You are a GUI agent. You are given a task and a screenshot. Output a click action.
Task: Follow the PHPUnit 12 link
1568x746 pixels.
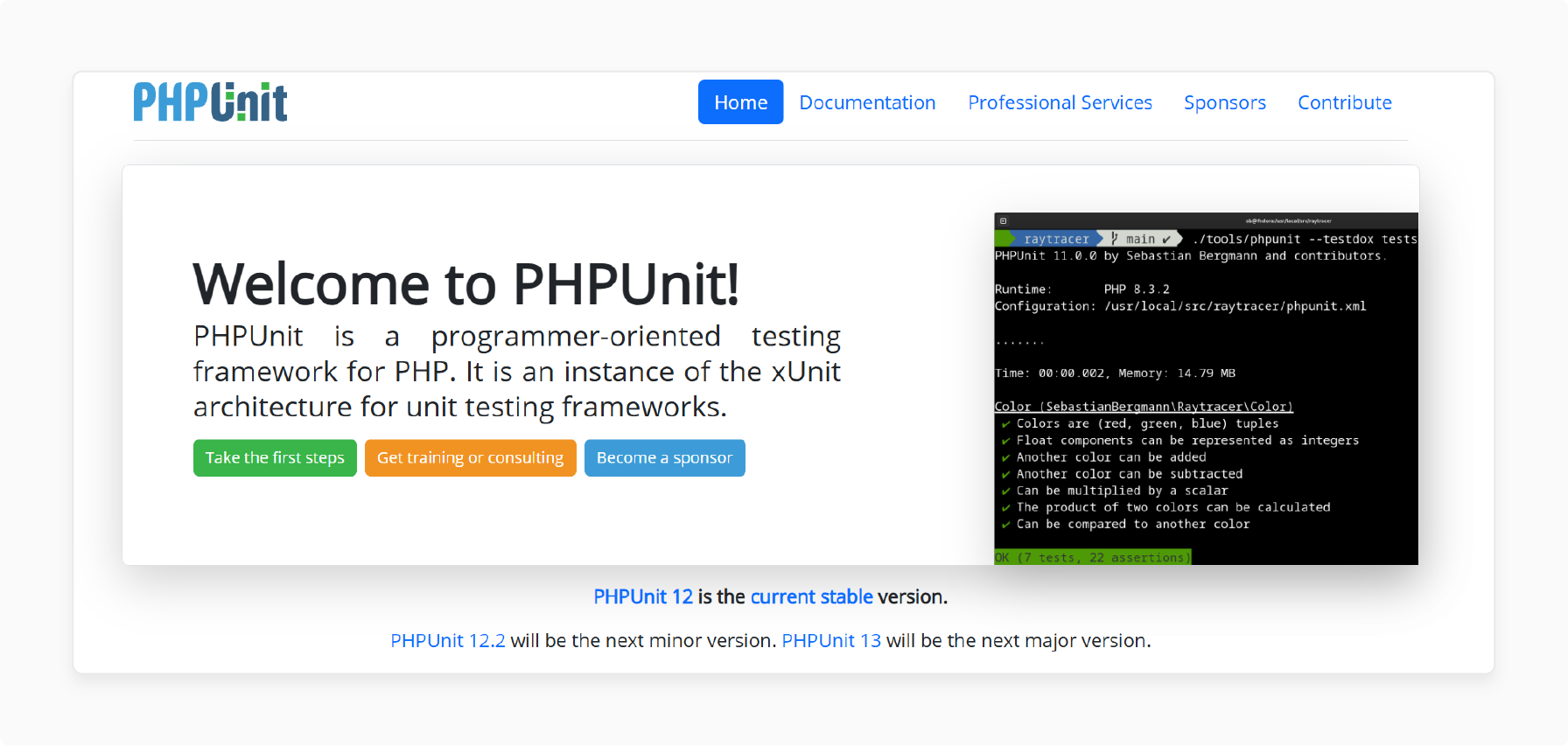click(x=643, y=596)
